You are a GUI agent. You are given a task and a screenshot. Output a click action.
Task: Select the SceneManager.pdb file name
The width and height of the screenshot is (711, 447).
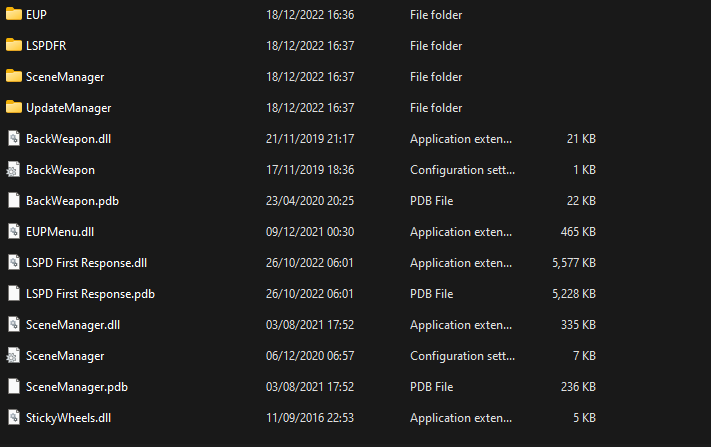pos(77,386)
